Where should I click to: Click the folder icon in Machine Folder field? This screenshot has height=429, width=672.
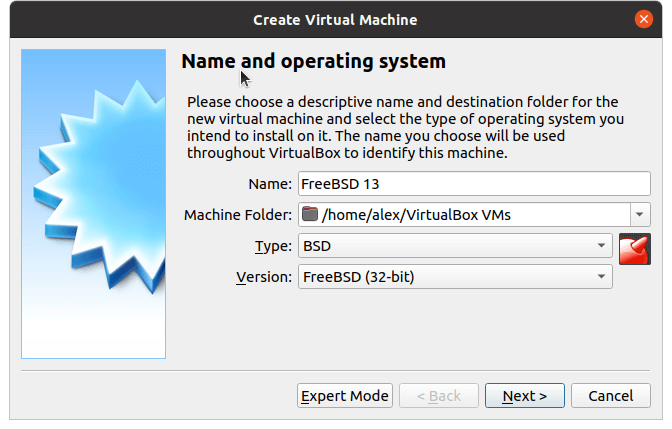pyautogui.click(x=309, y=214)
